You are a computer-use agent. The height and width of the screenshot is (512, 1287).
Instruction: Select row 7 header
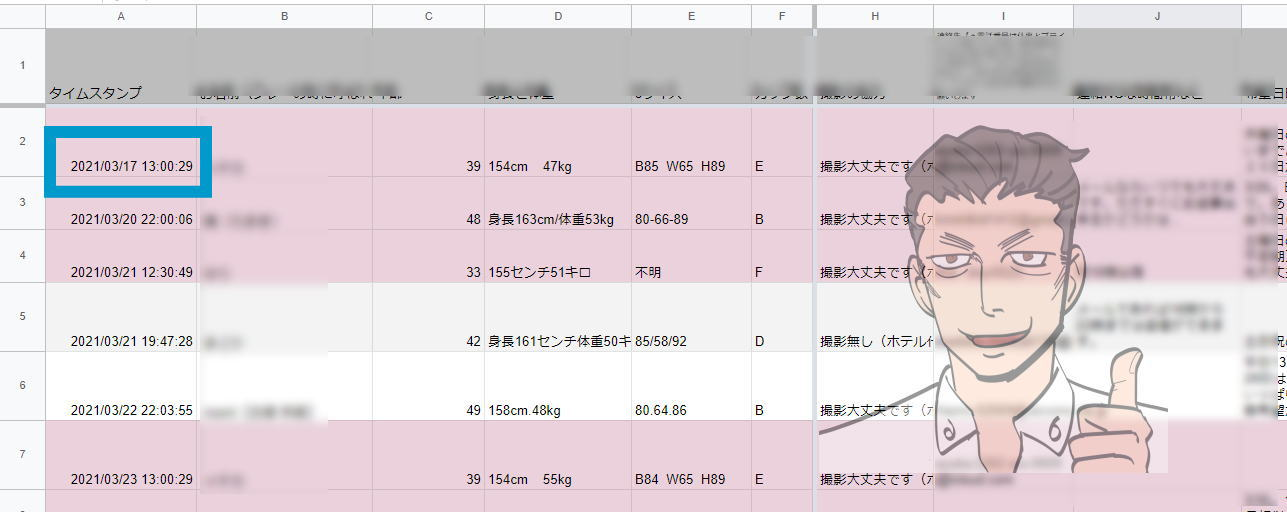point(22,454)
